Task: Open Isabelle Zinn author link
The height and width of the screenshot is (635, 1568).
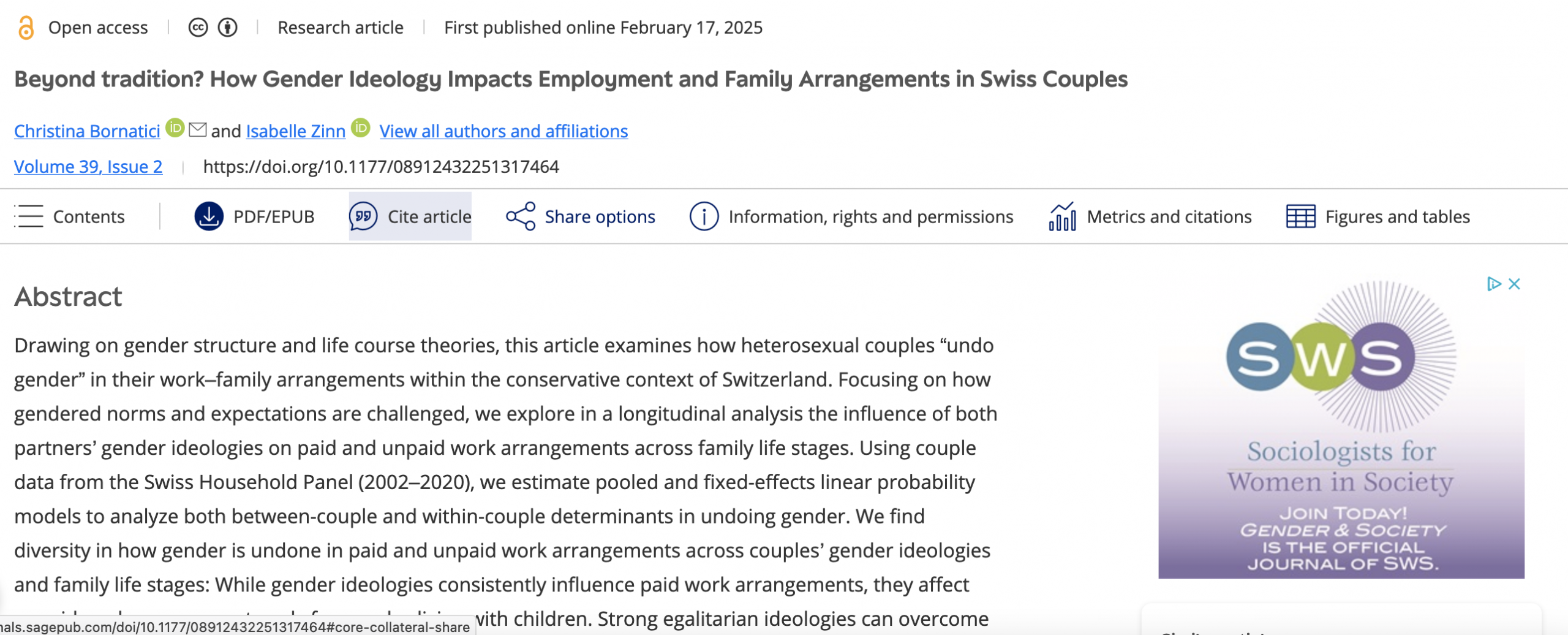Action: pos(296,131)
